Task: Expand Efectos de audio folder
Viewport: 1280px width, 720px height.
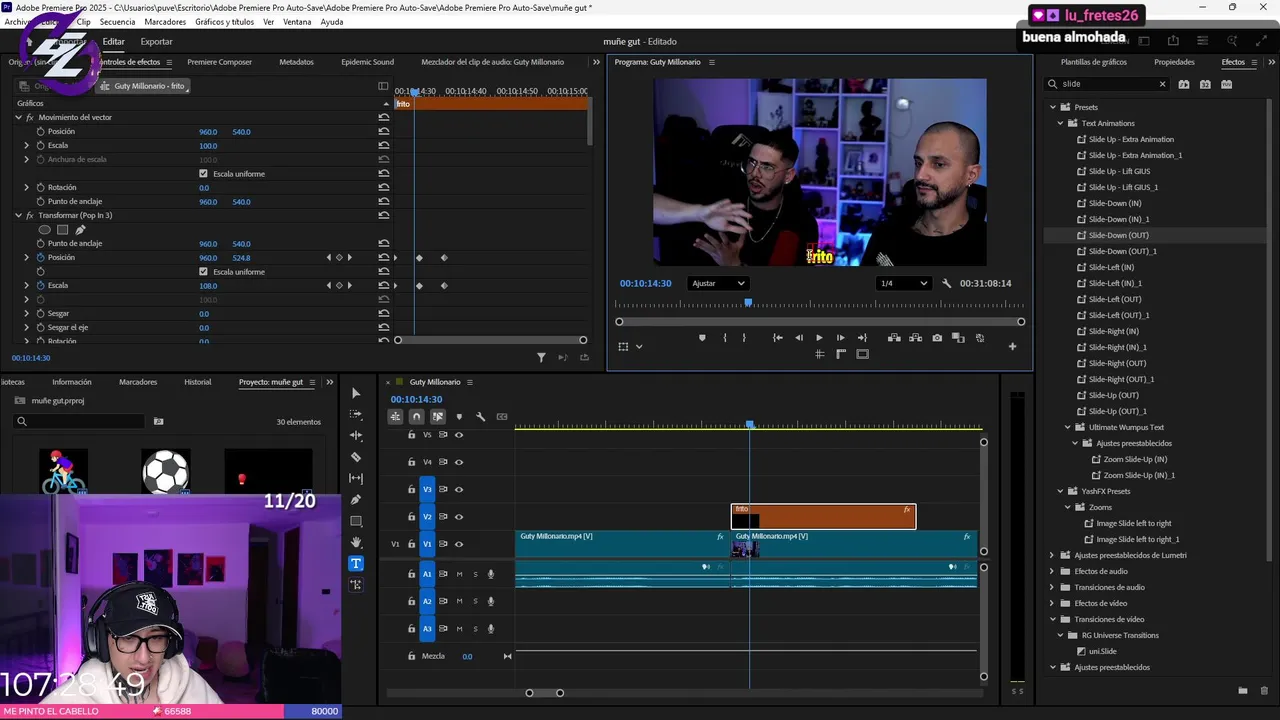Action: 1052,571
